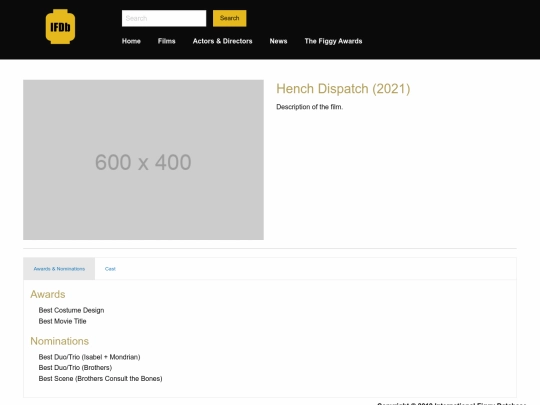The image size is (540, 405).
Task: Click the Best Costume Design award
Action: (71, 310)
